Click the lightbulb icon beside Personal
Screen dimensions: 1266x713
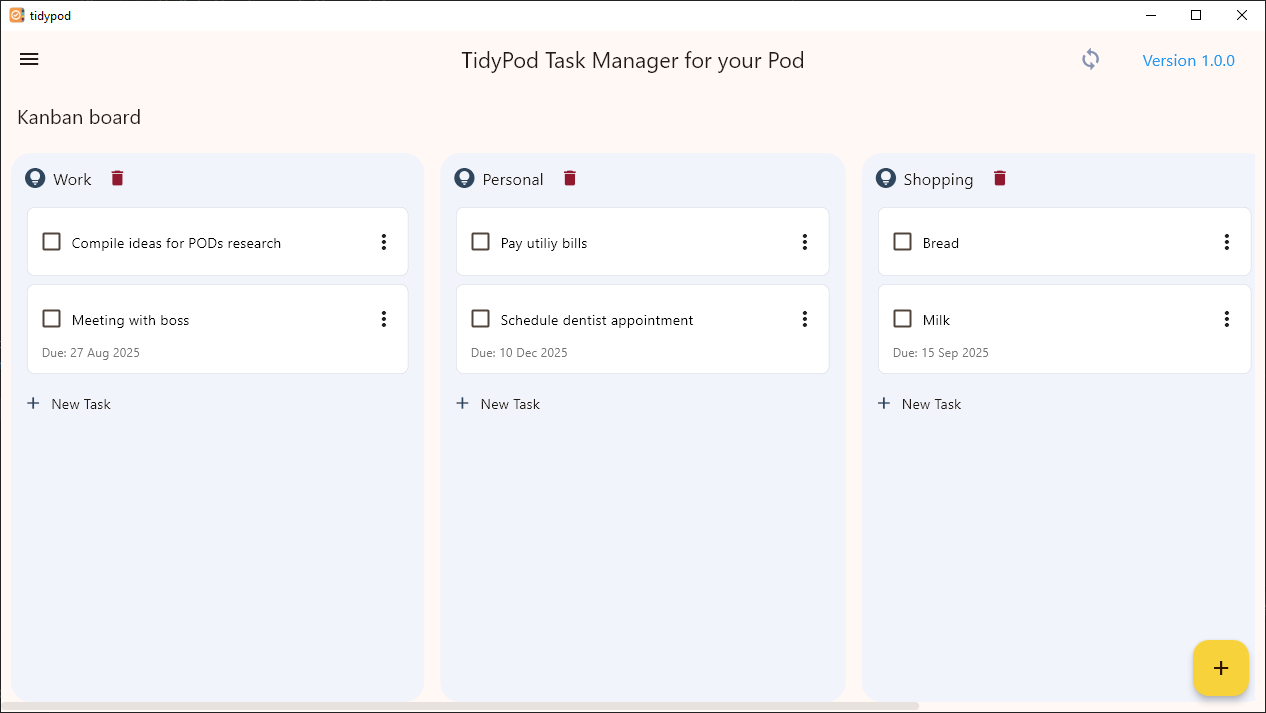pyautogui.click(x=464, y=178)
